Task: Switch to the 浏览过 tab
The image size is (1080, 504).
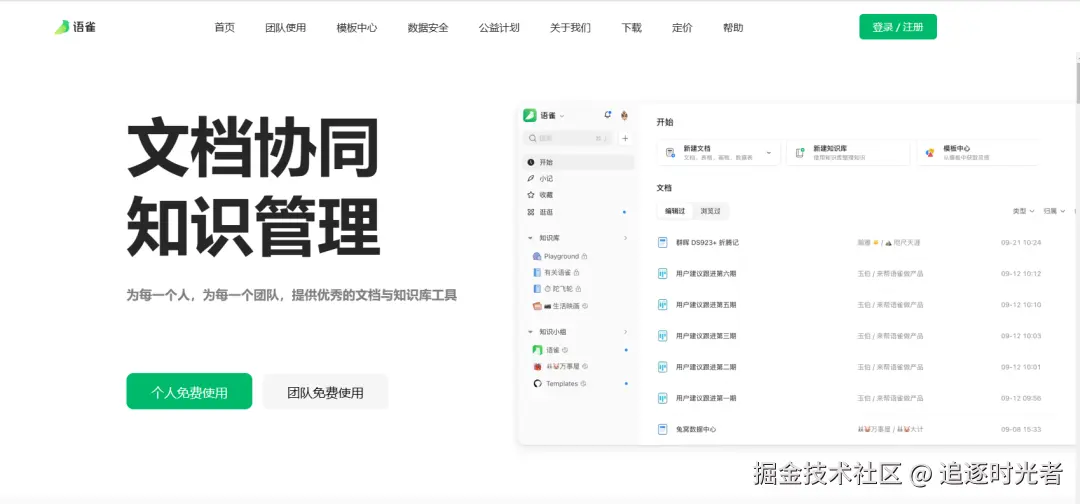Action: coord(710,211)
